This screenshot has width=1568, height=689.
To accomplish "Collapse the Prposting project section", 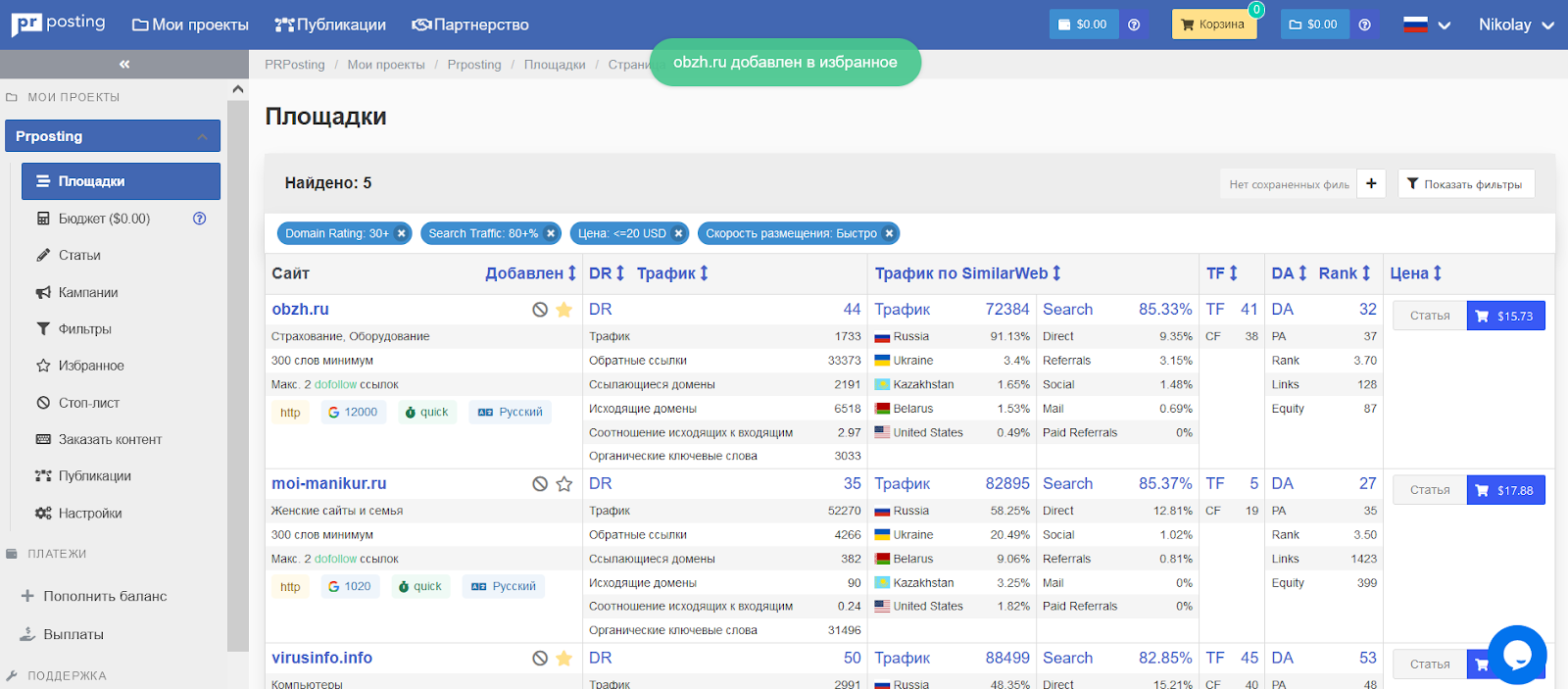I will [203, 136].
